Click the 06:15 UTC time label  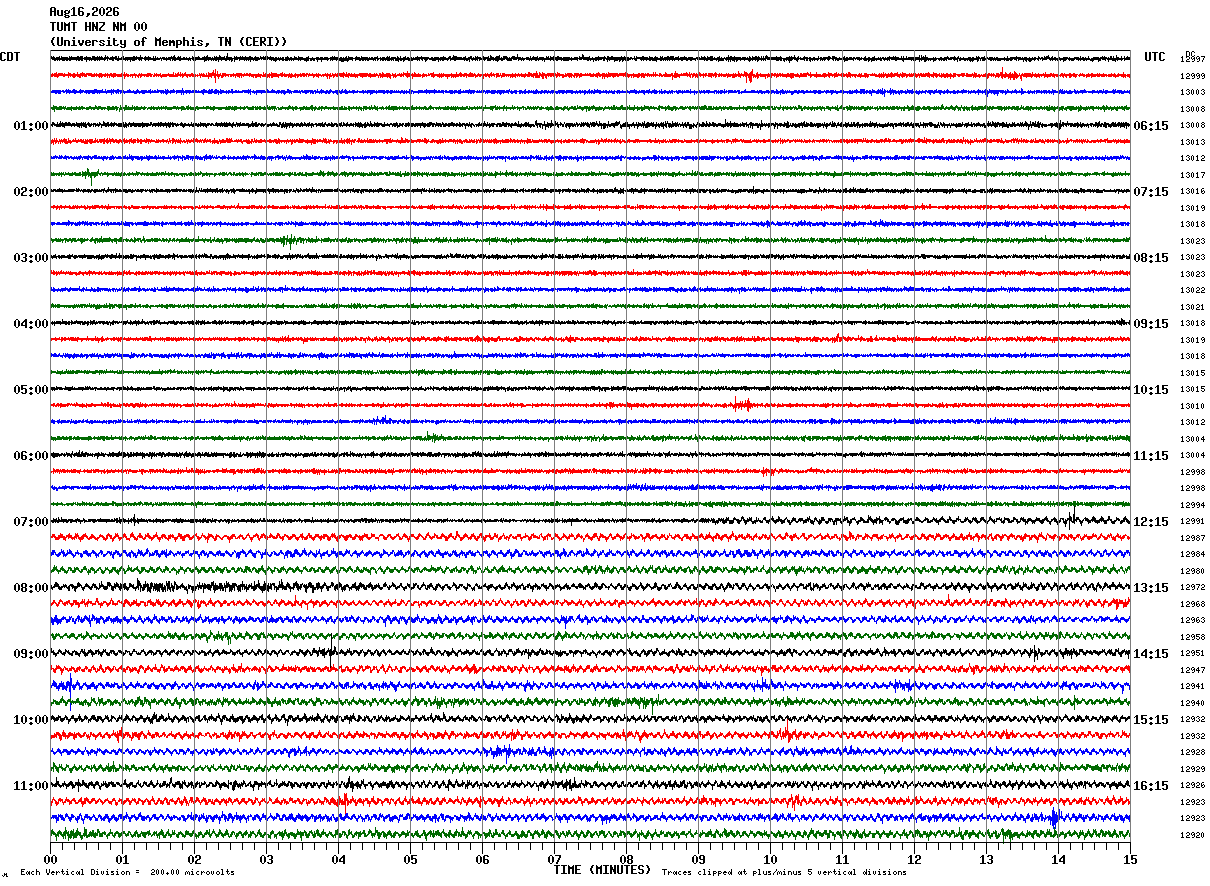coord(1151,126)
